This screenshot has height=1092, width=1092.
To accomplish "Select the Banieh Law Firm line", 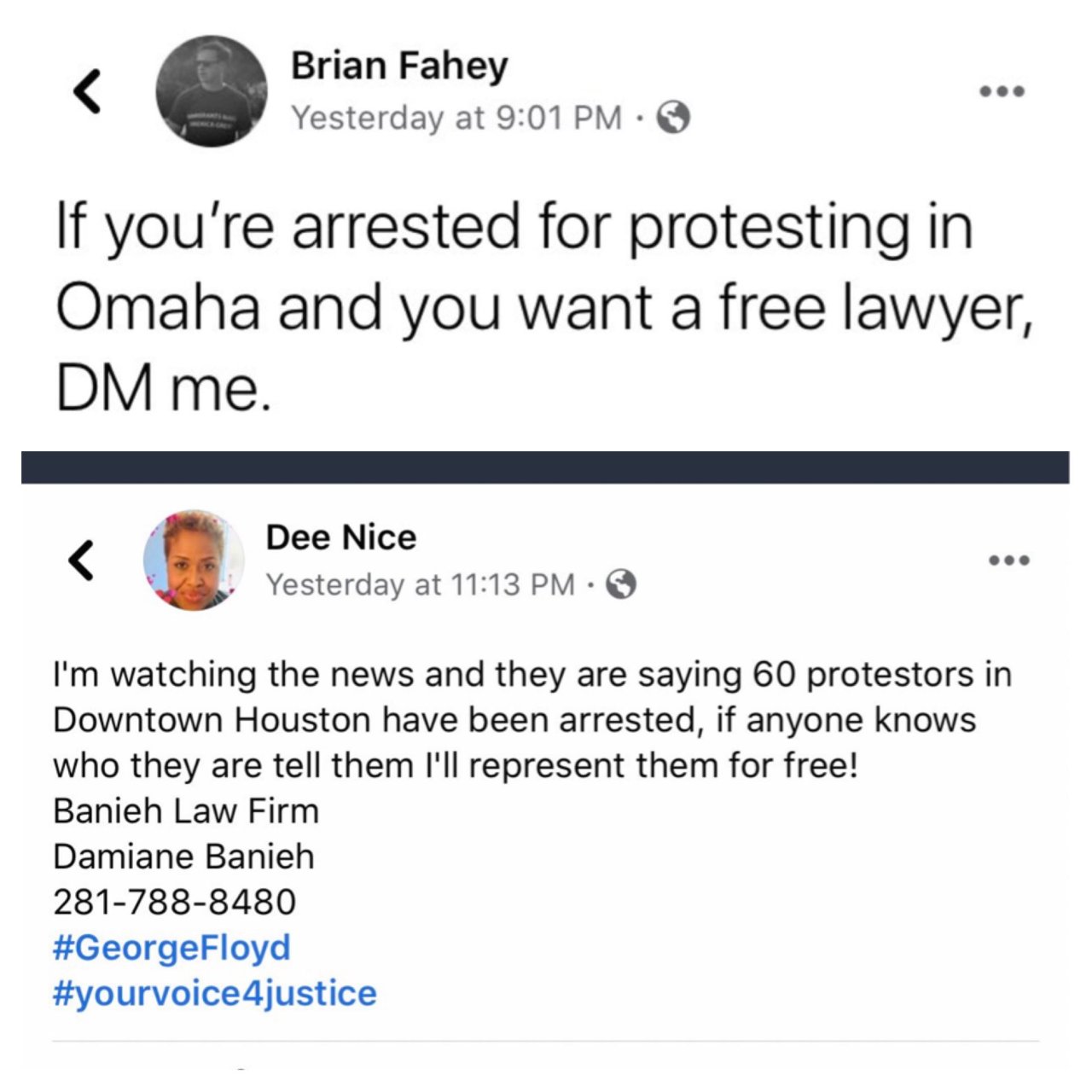I will pyautogui.click(x=186, y=810).
